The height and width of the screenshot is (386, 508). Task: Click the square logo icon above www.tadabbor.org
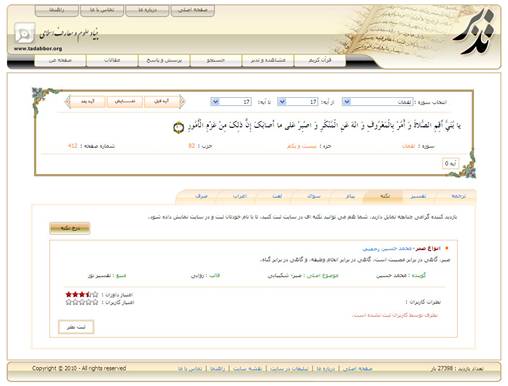pyautogui.click(x=24, y=33)
